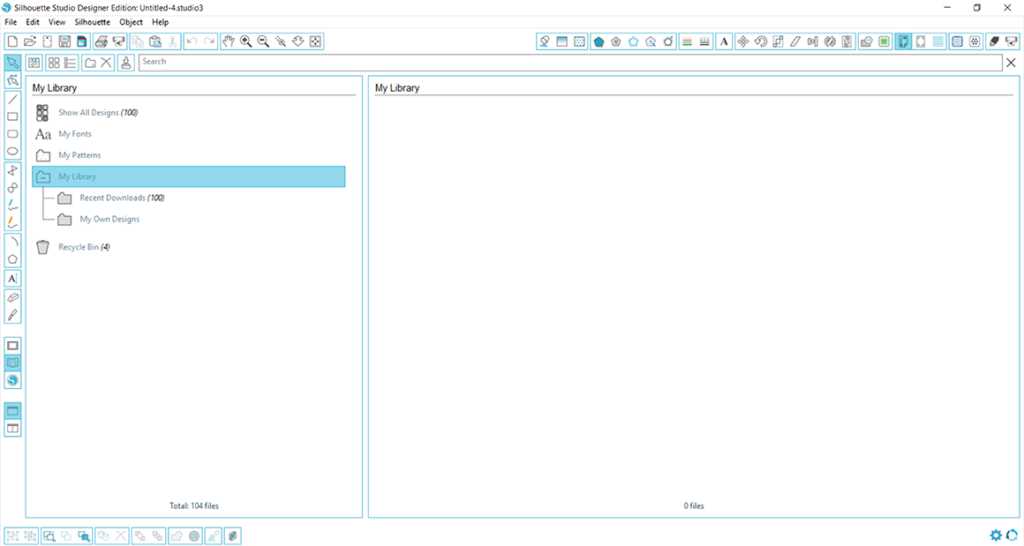Send to Silhouette in the top-left toolbar
Screen dimensions: 1024x546
click(119, 41)
